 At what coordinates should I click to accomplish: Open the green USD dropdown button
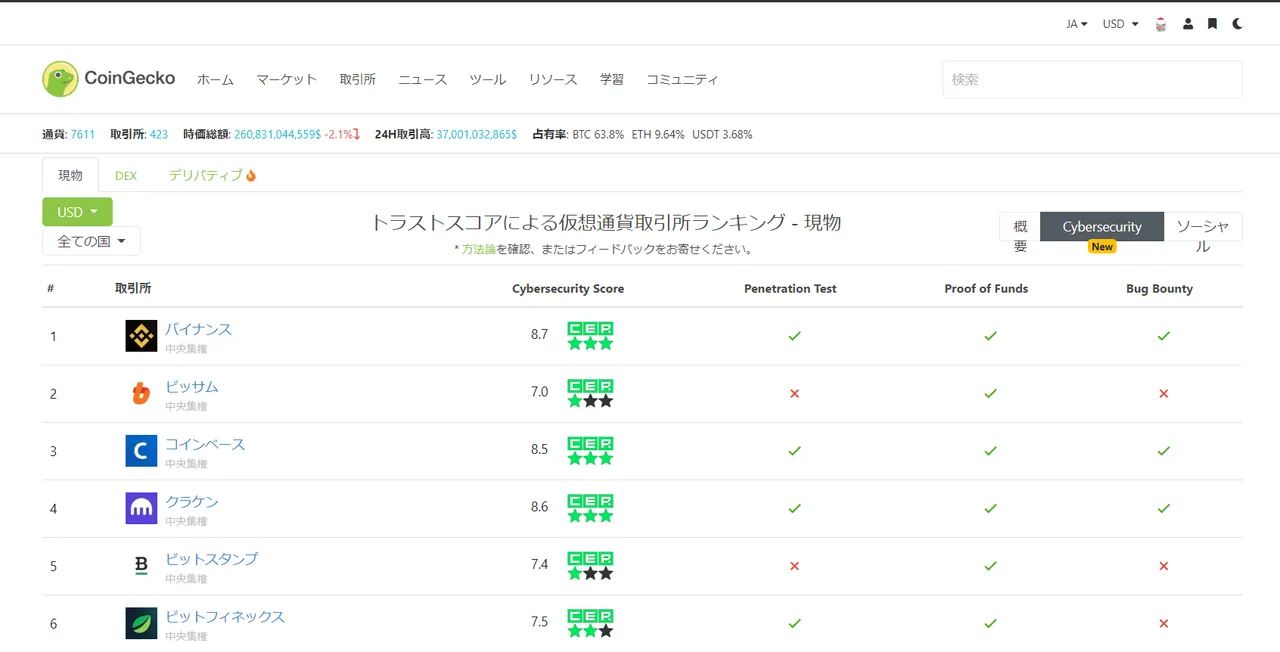click(x=77, y=212)
